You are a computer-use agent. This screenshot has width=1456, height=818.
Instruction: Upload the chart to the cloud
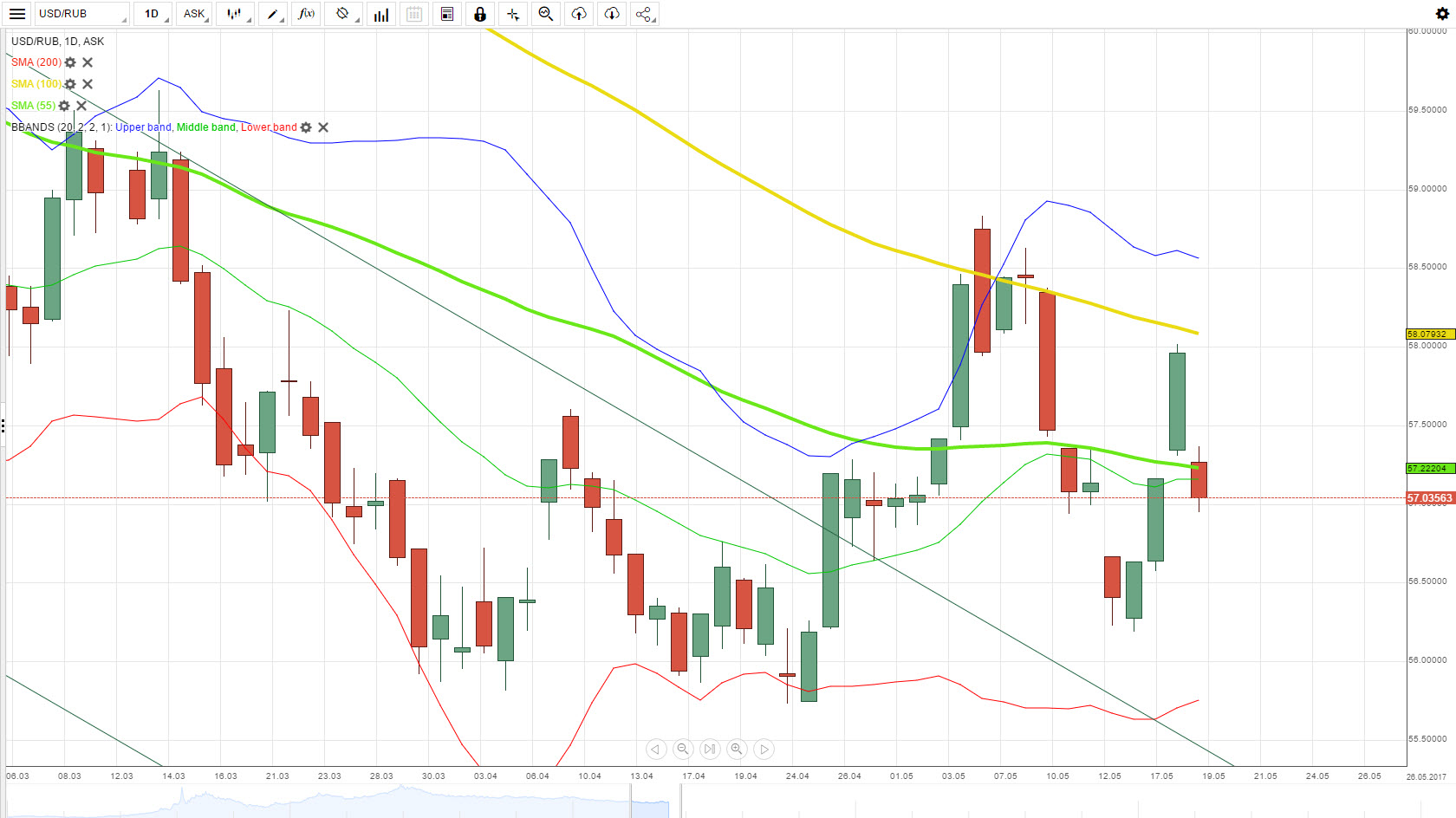point(578,14)
